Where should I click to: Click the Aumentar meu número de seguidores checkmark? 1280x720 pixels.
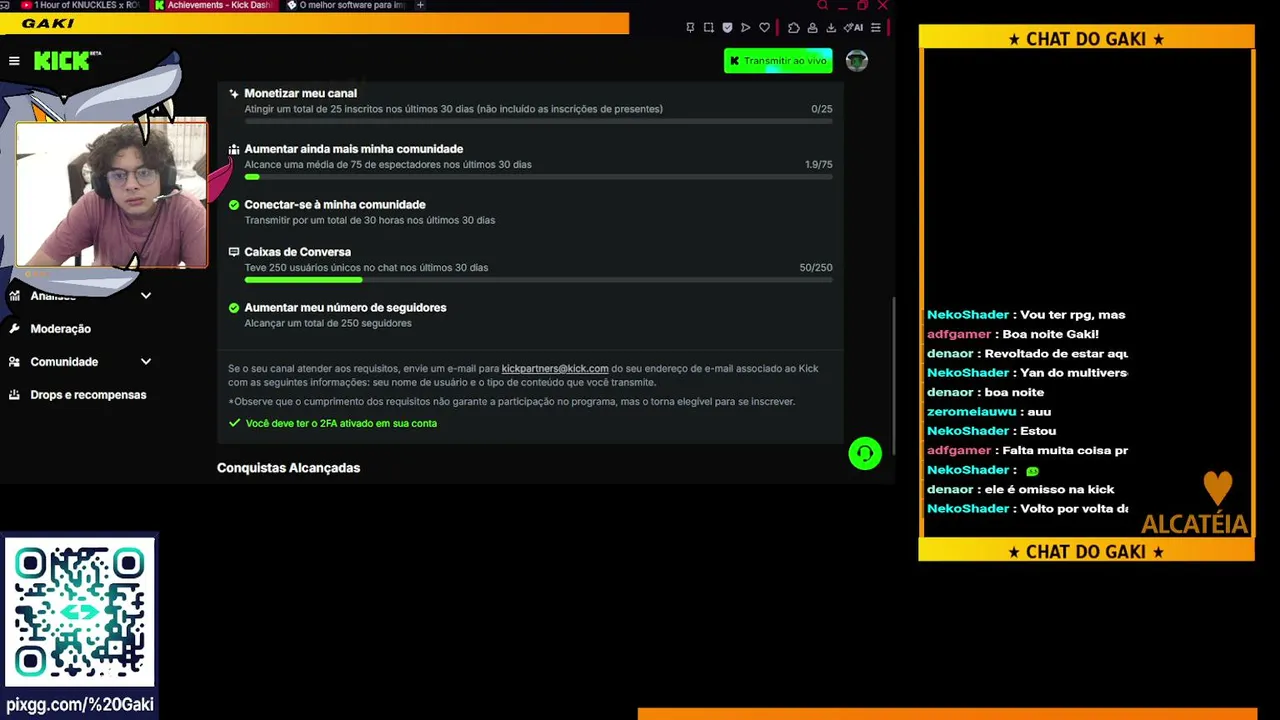234,308
